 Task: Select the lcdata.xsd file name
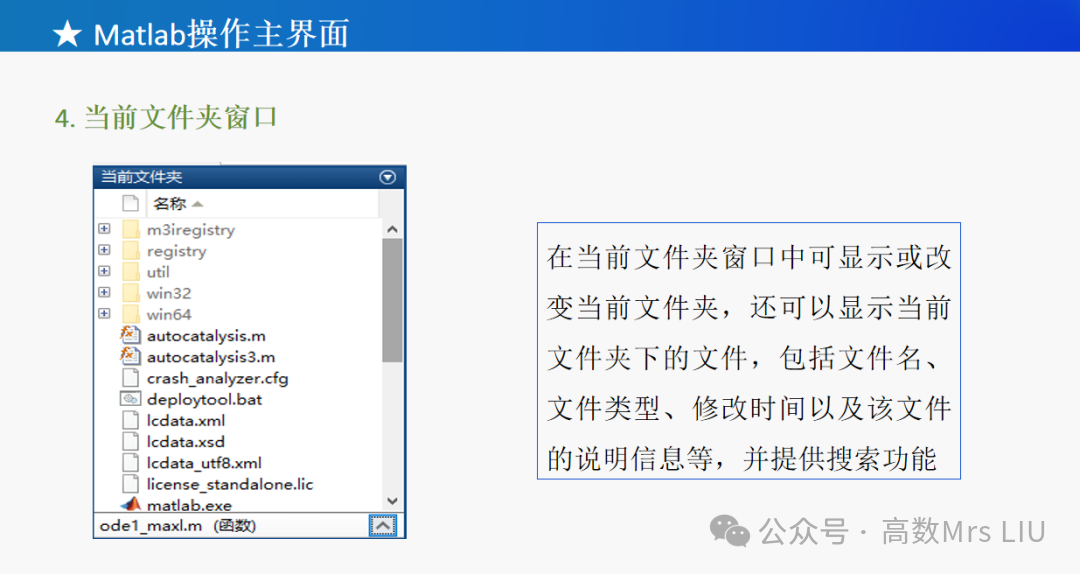pyautogui.click(x=185, y=442)
